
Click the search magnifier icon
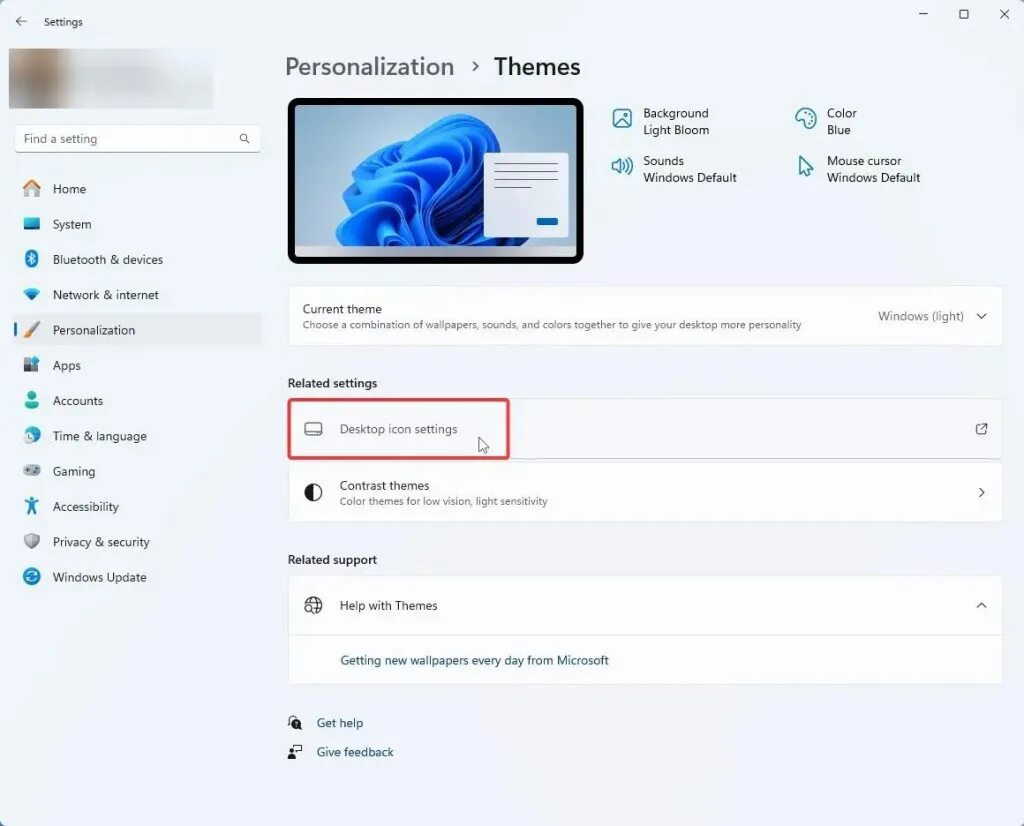point(244,138)
